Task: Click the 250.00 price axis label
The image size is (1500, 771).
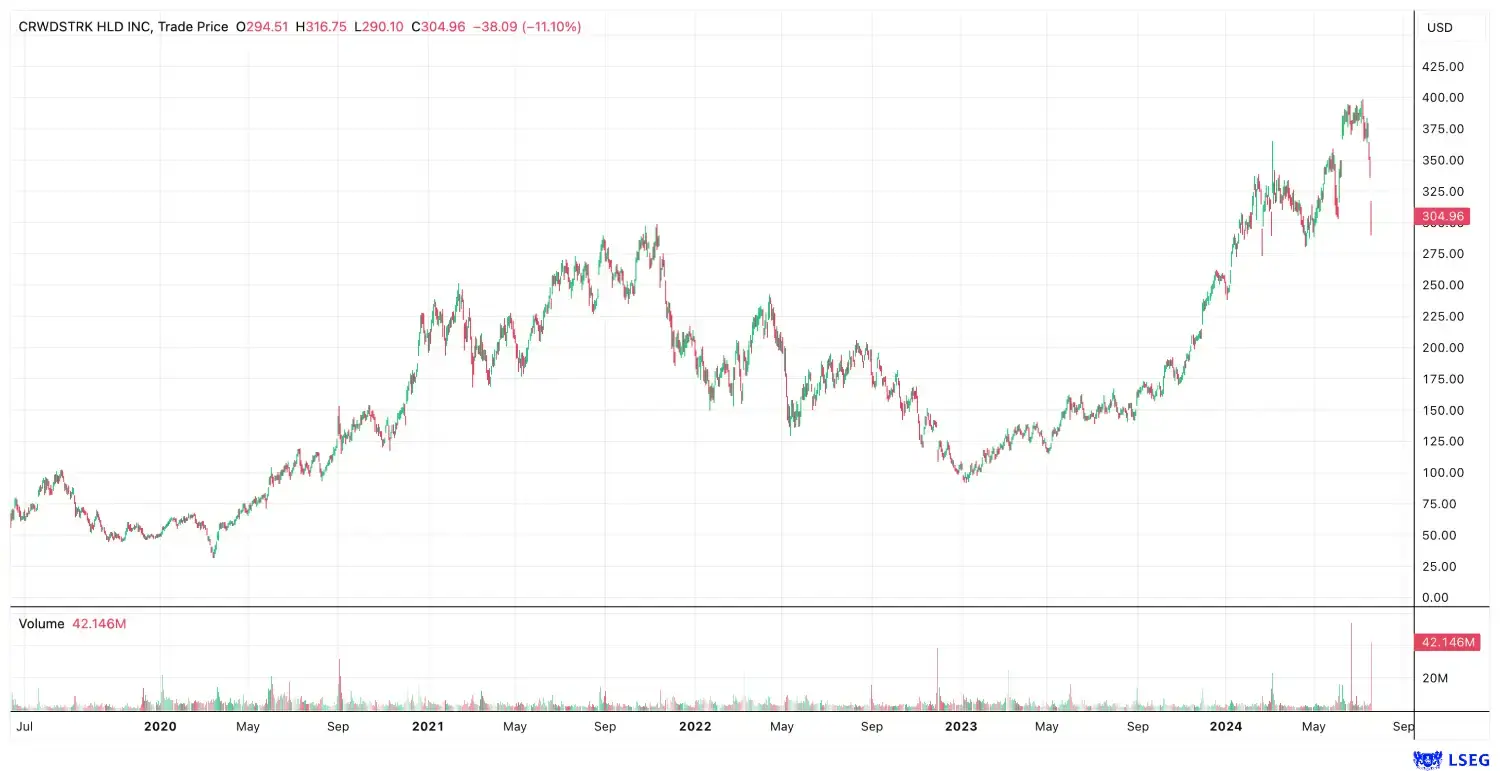Action: point(1443,285)
